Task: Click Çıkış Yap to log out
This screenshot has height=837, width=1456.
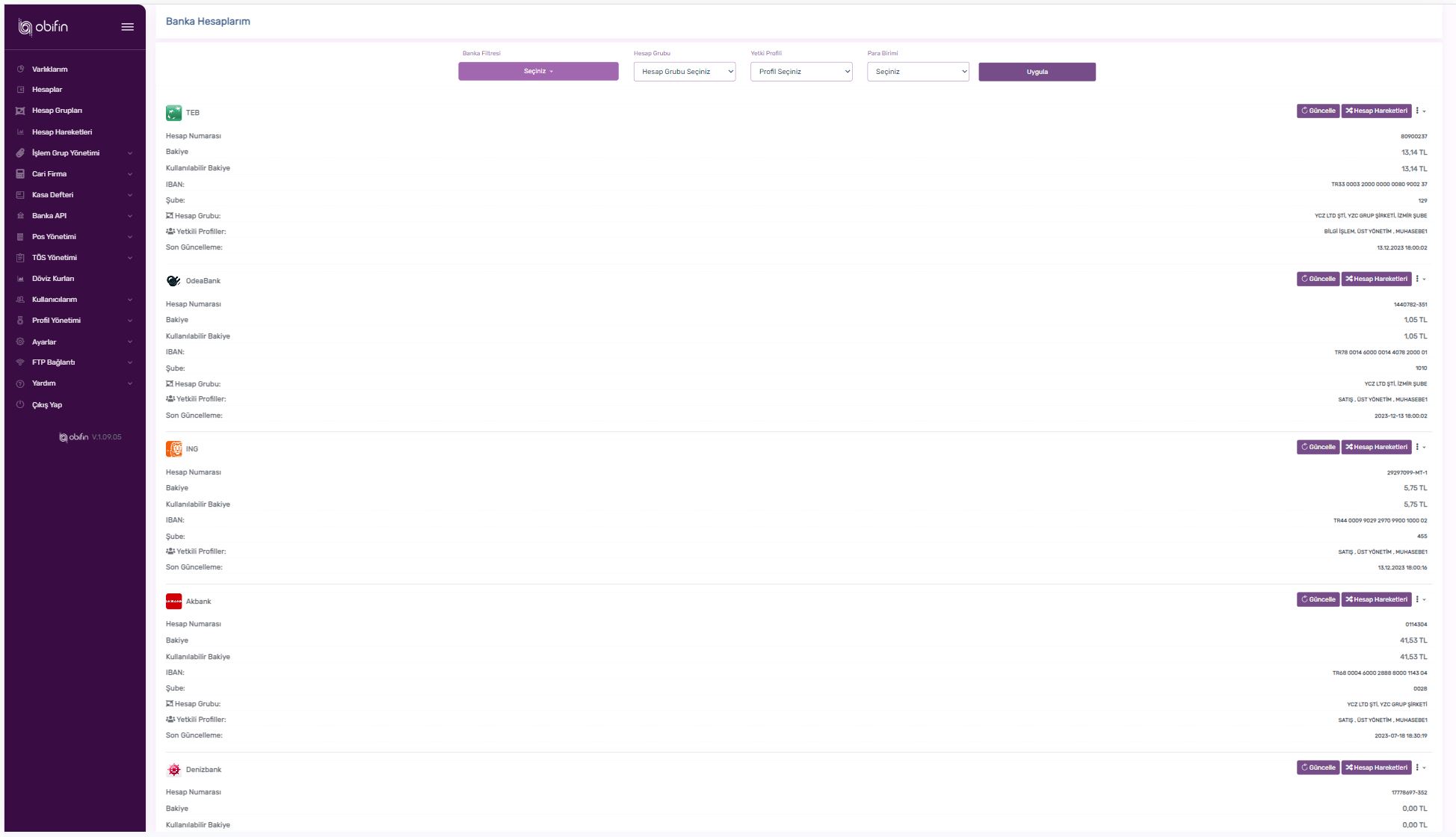Action: tap(47, 405)
